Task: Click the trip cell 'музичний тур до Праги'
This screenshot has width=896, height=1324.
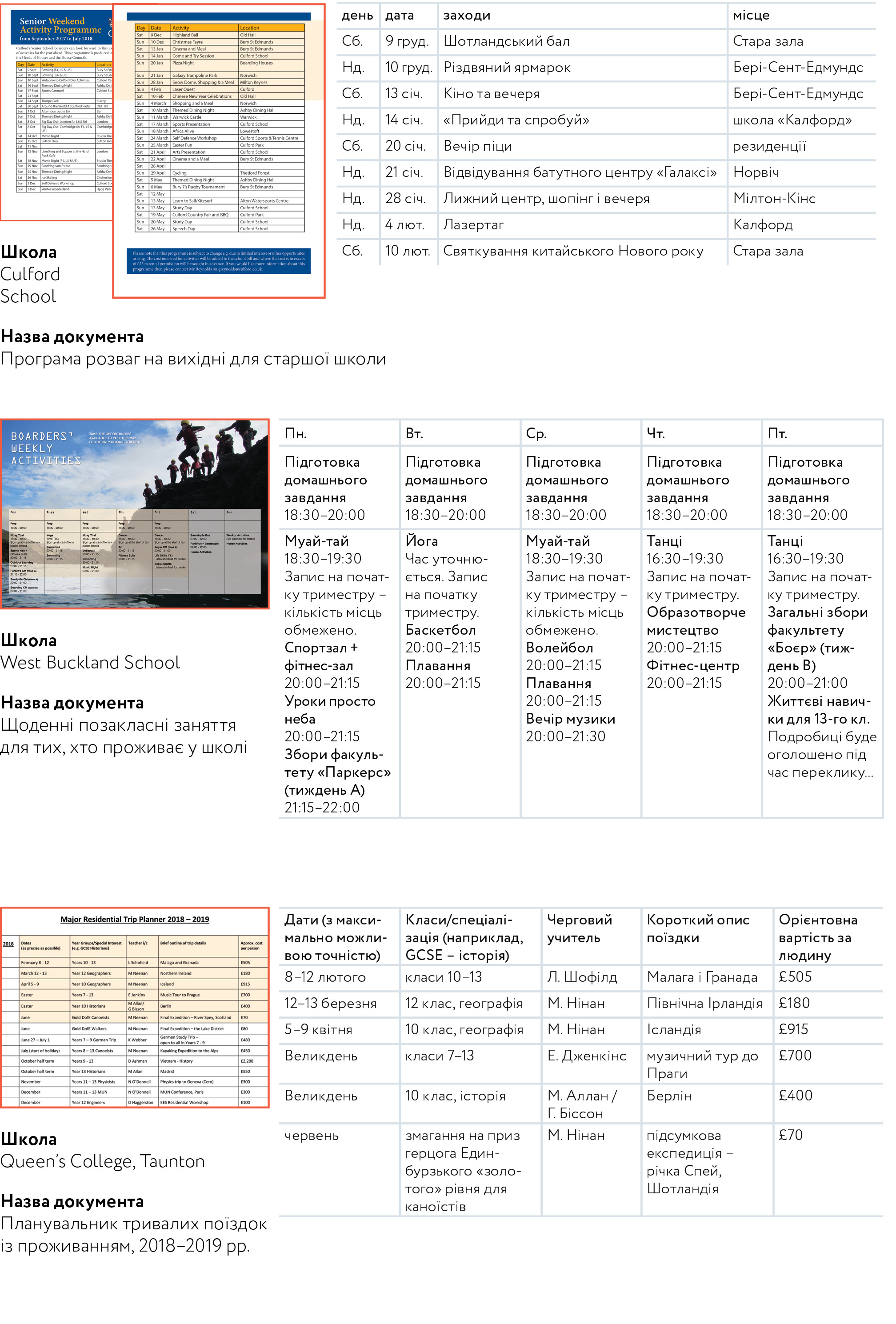Action: click(x=702, y=1065)
